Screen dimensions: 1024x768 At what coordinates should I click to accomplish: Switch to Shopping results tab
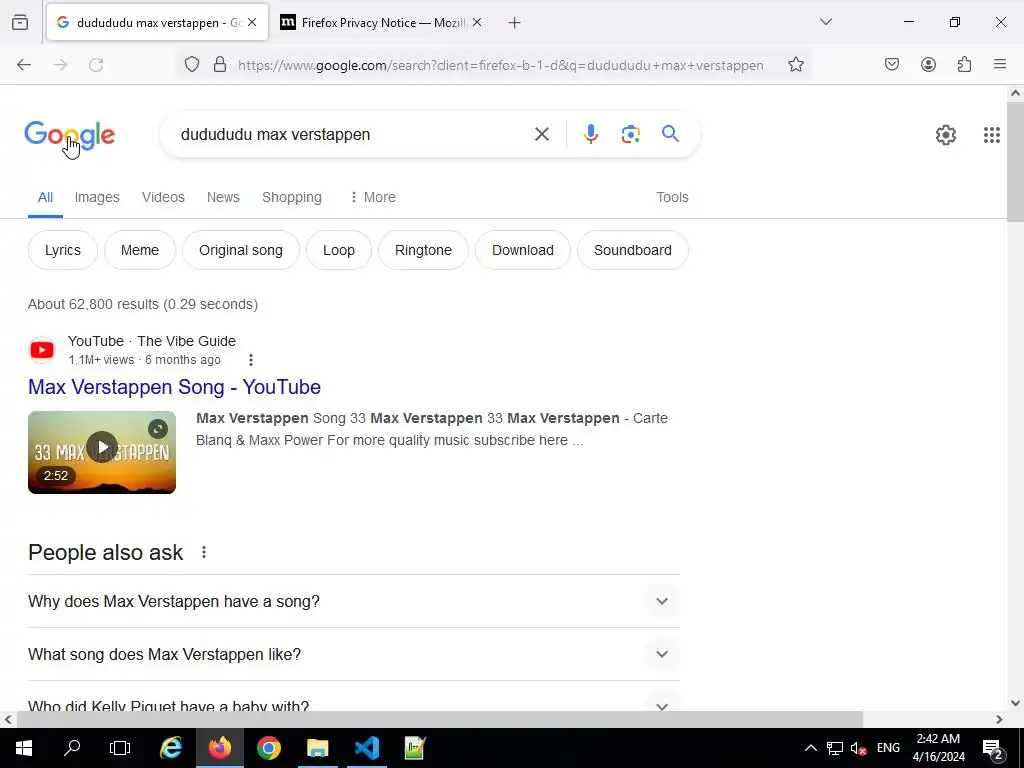pos(292,197)
